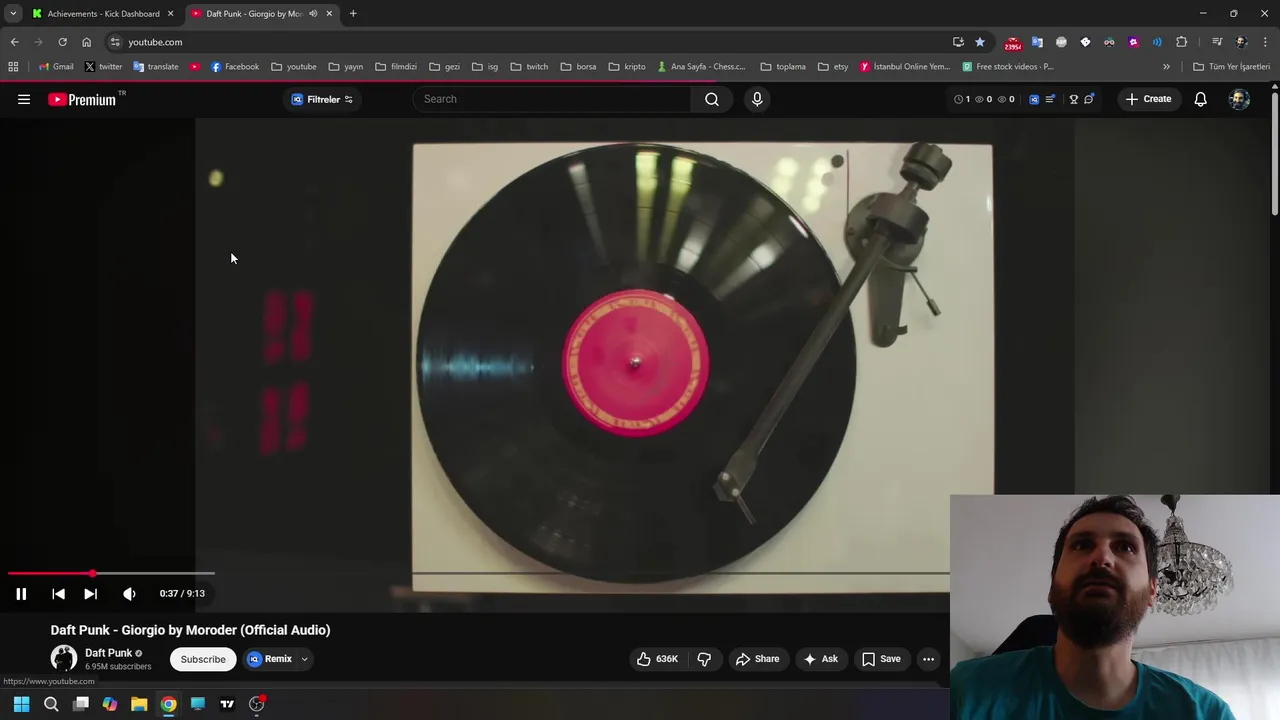
Task: Open the media control music-note icon
Action: [1217, 42]
